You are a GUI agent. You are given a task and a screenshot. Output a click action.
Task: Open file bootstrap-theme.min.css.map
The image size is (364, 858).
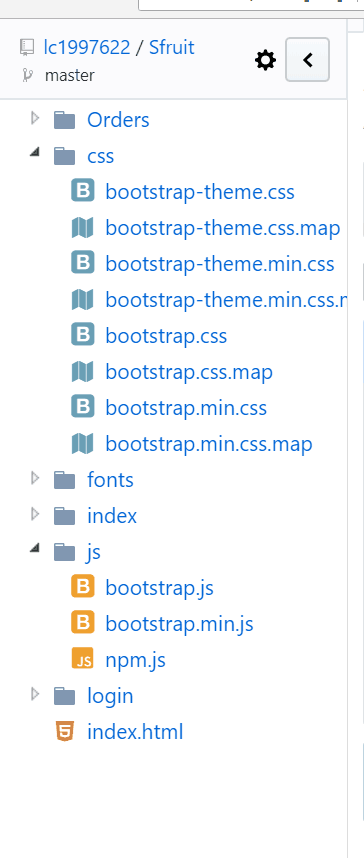226,300
